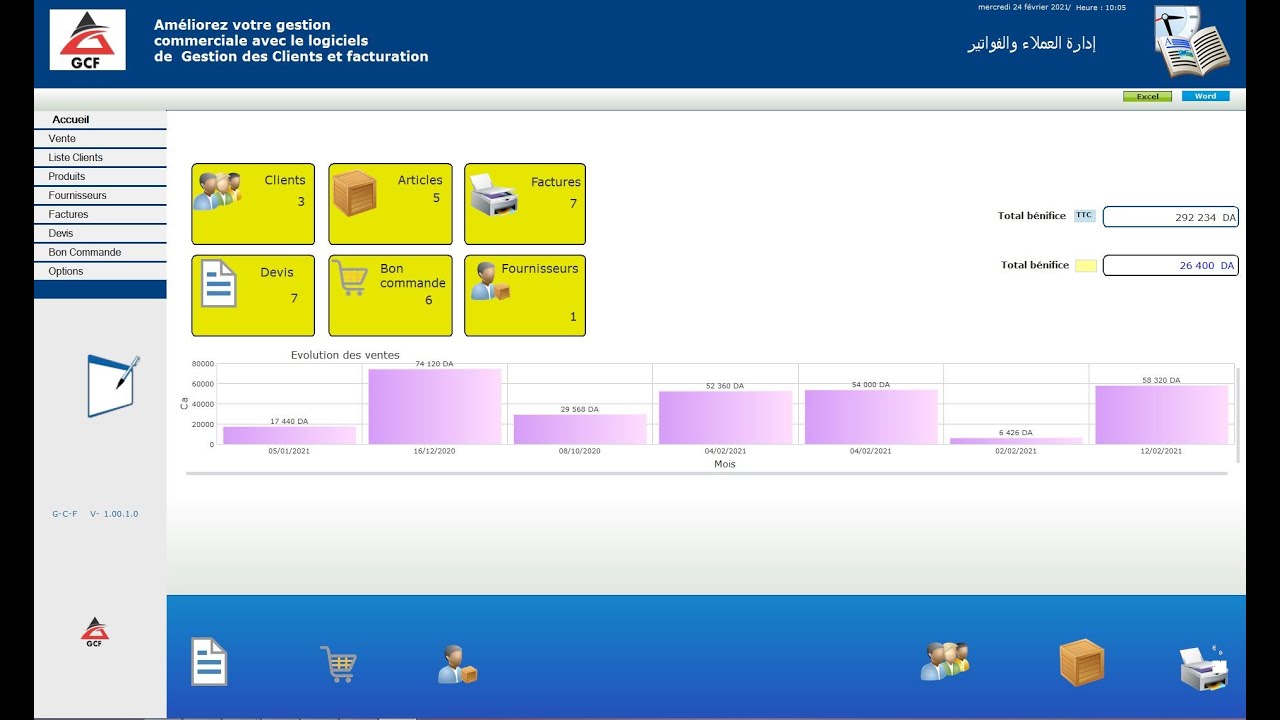Click the 52 360 DA chart bar

tap(725, 418)
